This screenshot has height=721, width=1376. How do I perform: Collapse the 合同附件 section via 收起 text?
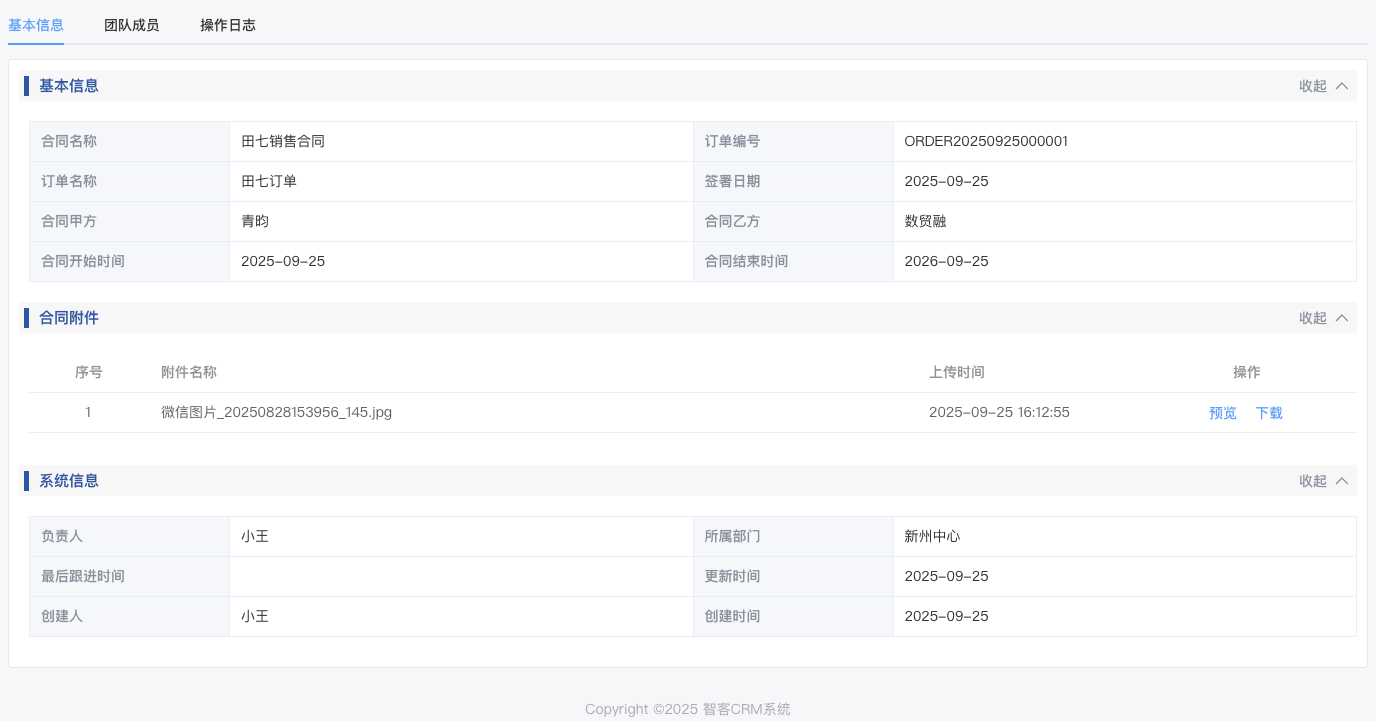[1312, 318]
